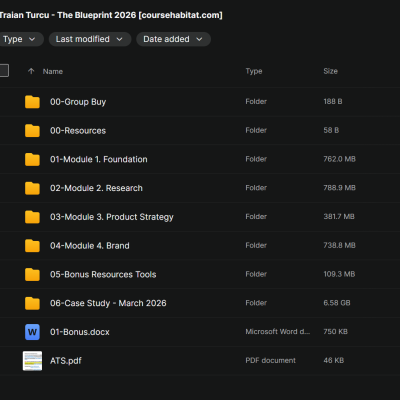Click the 188 B size value

[x=333, y=101]
